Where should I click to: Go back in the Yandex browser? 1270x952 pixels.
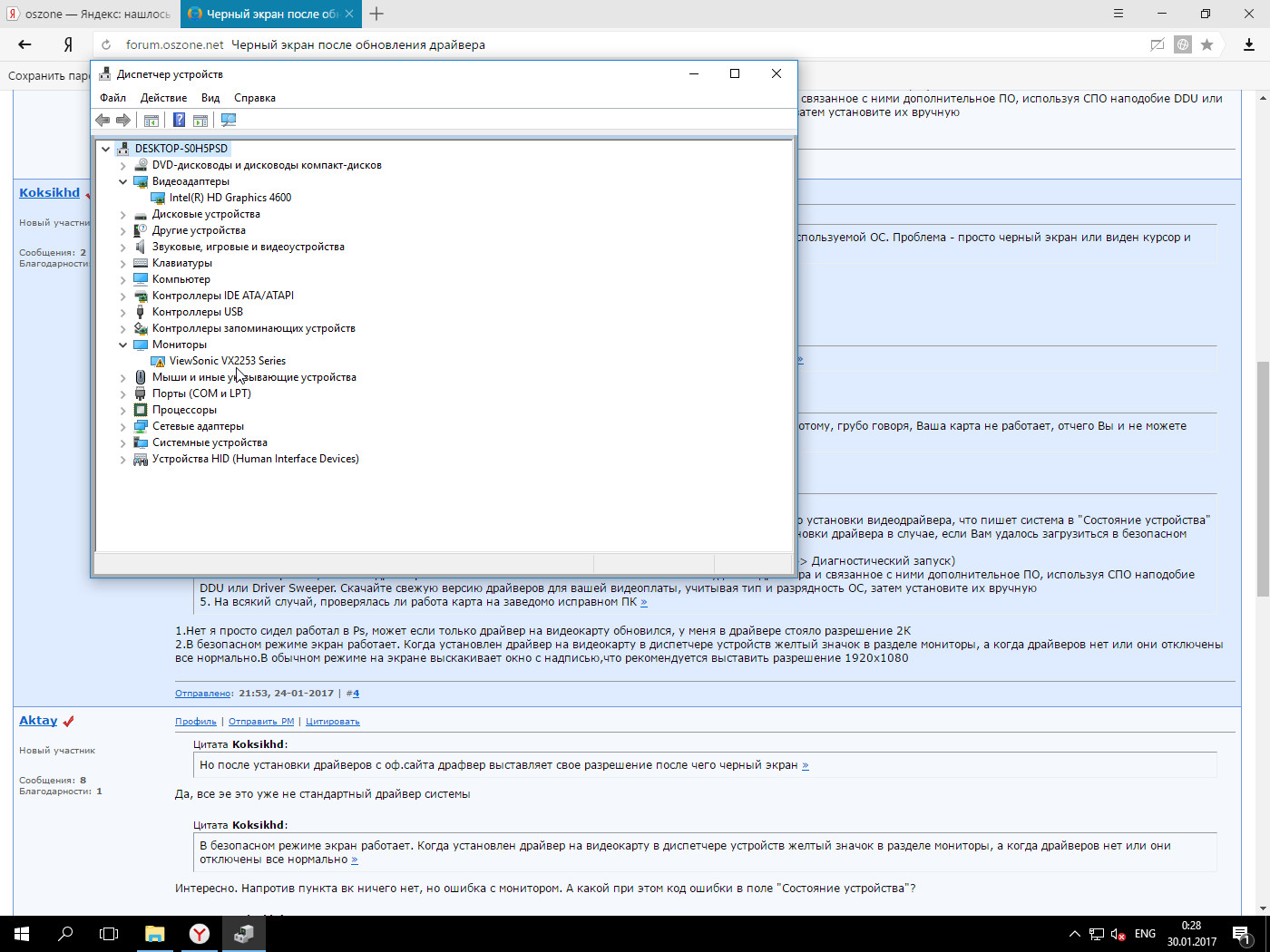(24, 44)
